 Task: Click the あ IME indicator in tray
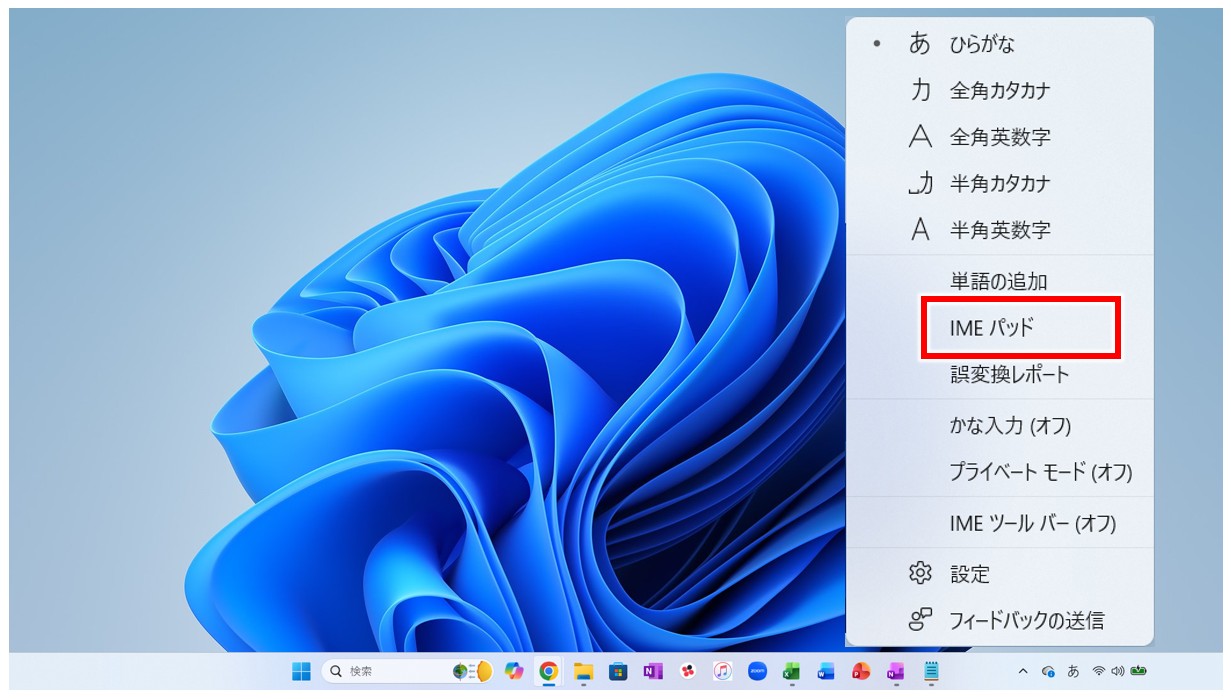(1073, 671)
